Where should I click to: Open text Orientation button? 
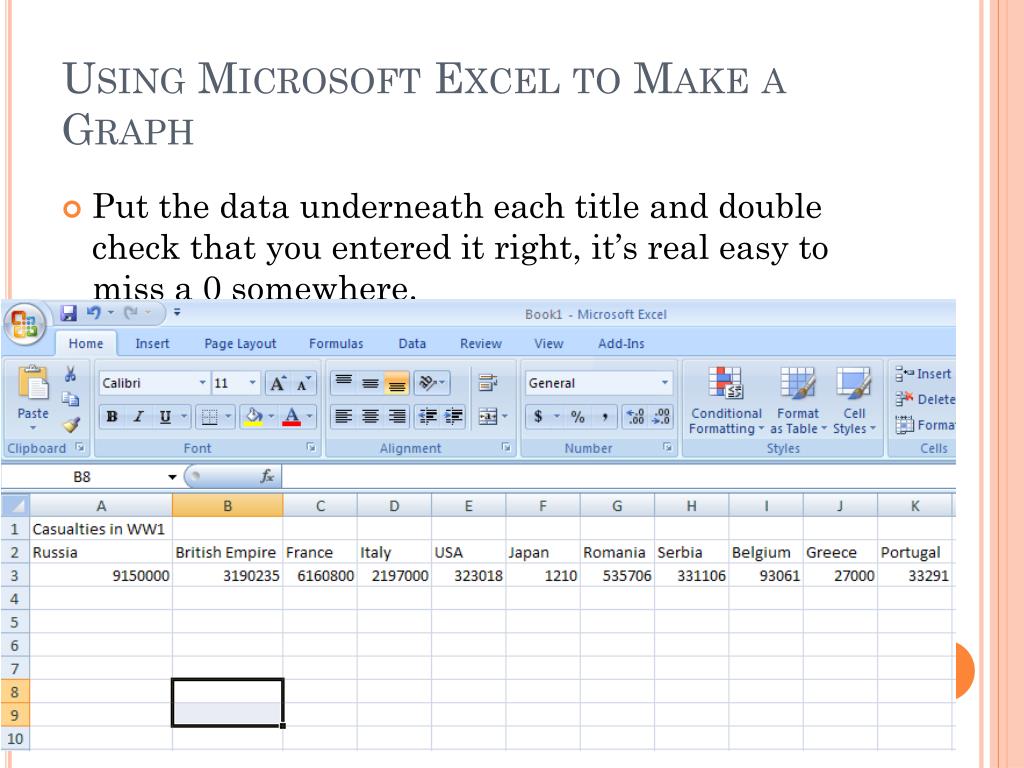[x=431, y=383]
